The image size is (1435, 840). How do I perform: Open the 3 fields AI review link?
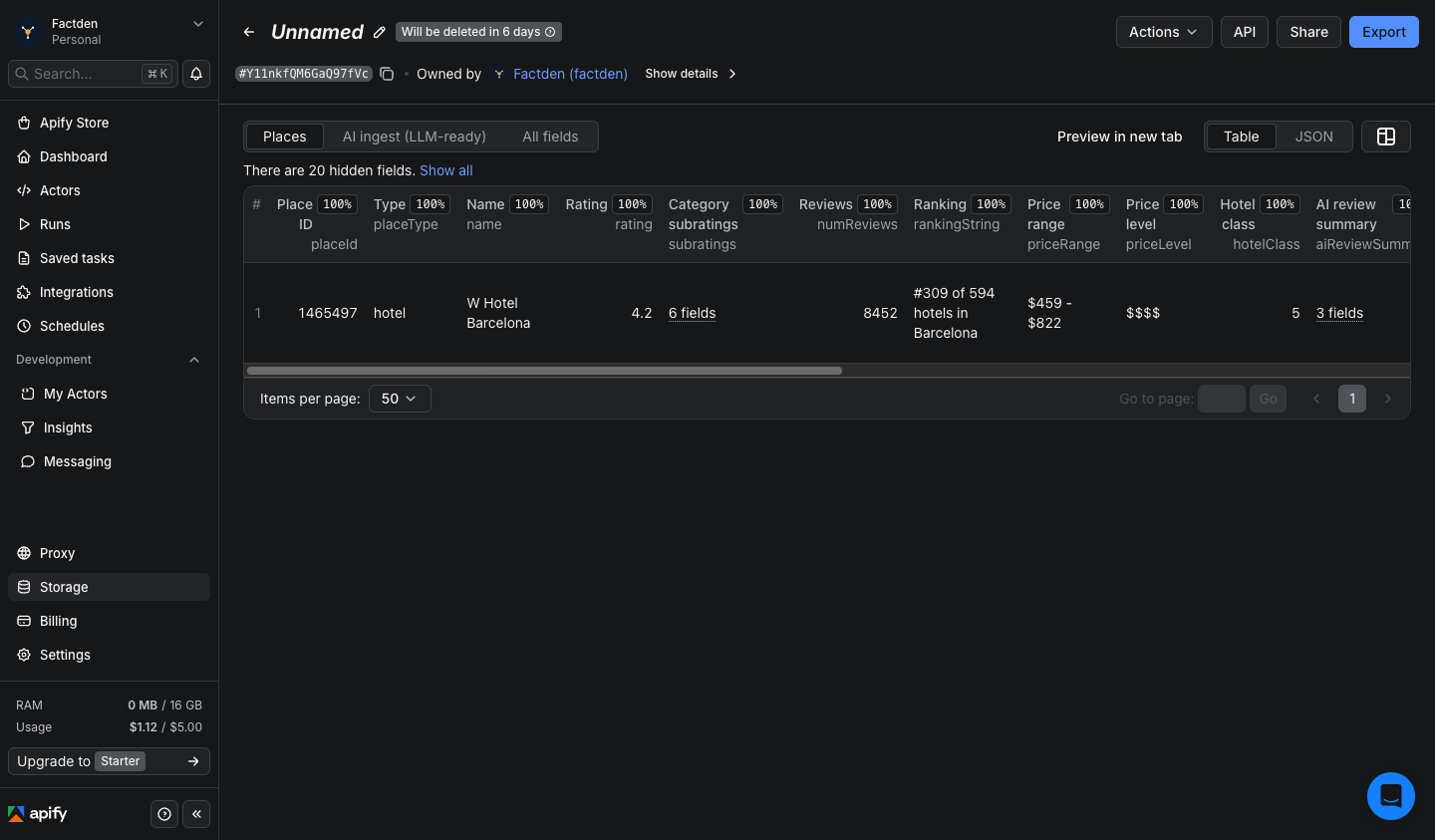point(1339,313)
